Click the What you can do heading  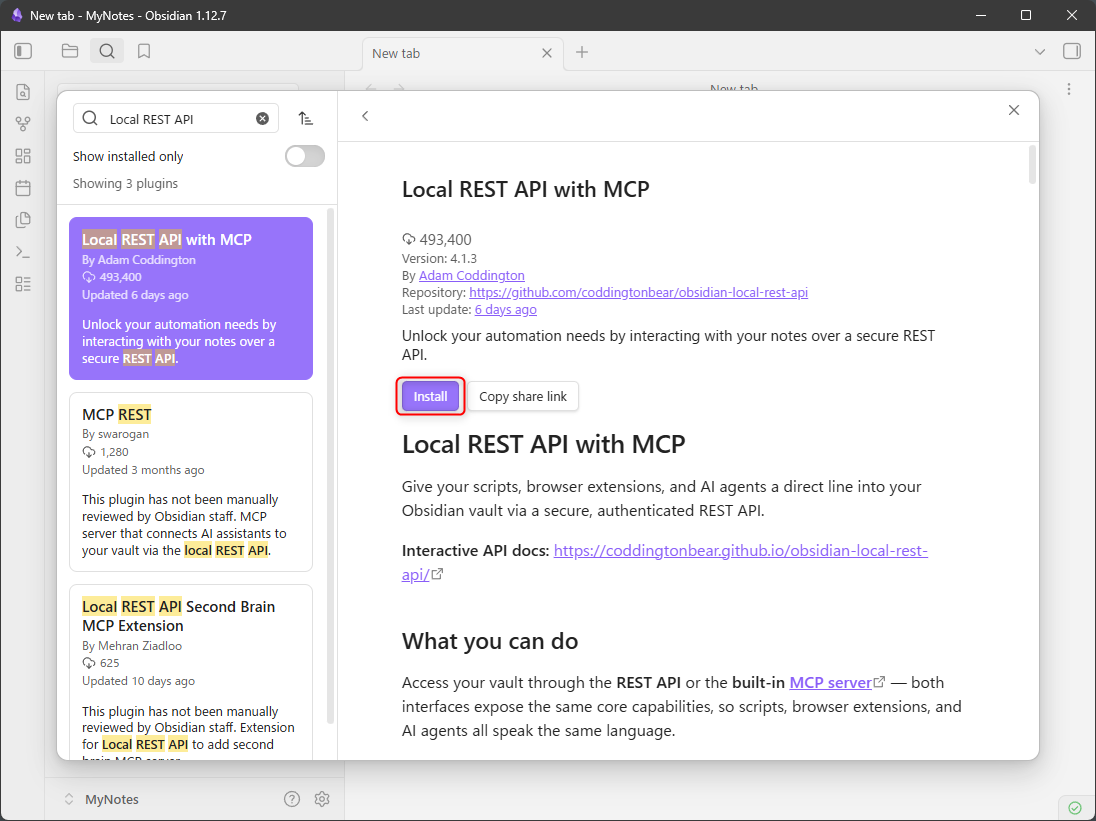point(490,641)
